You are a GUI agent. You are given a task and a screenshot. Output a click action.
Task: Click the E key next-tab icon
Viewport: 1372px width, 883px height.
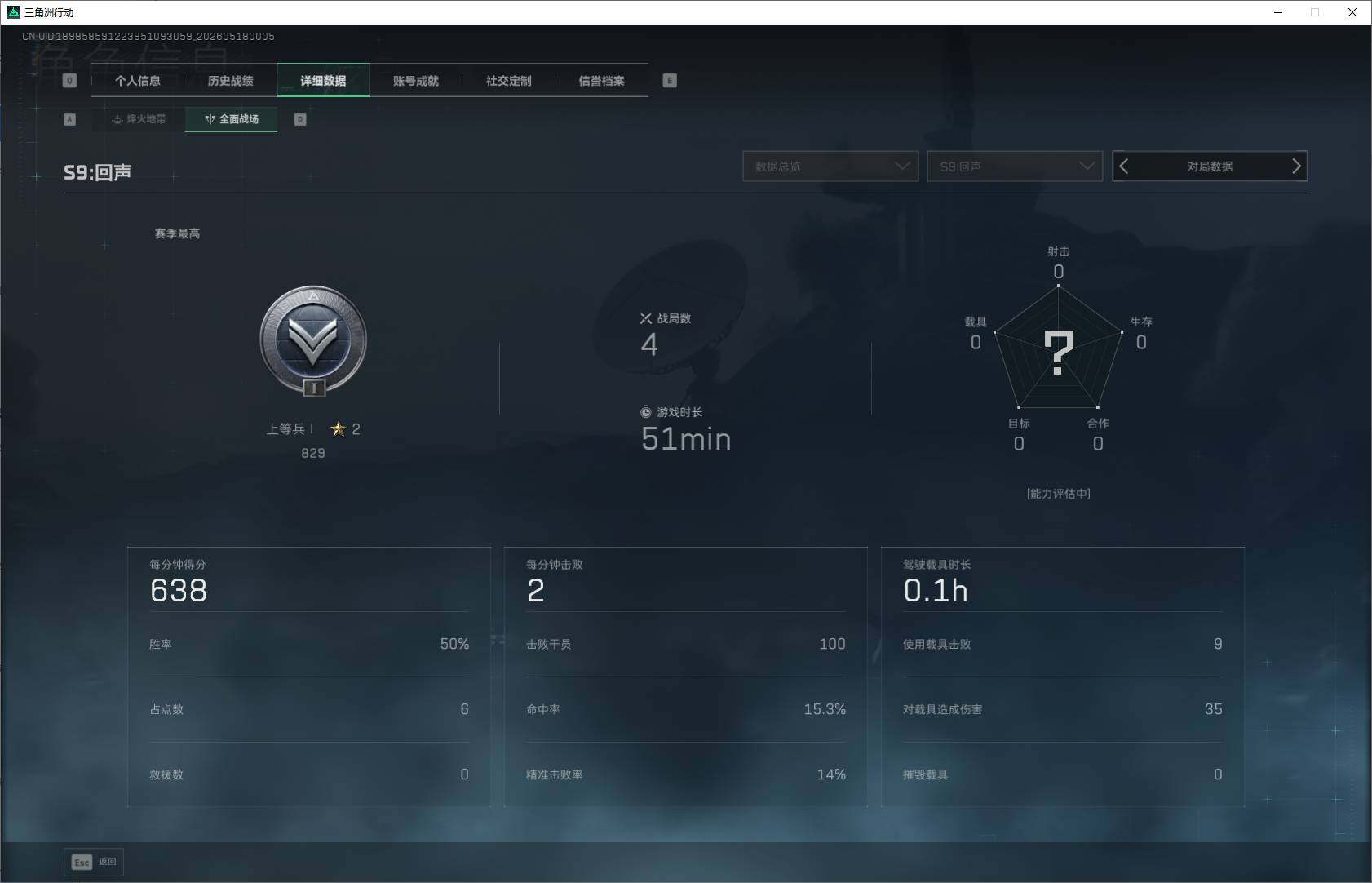[x=670, y=80]
